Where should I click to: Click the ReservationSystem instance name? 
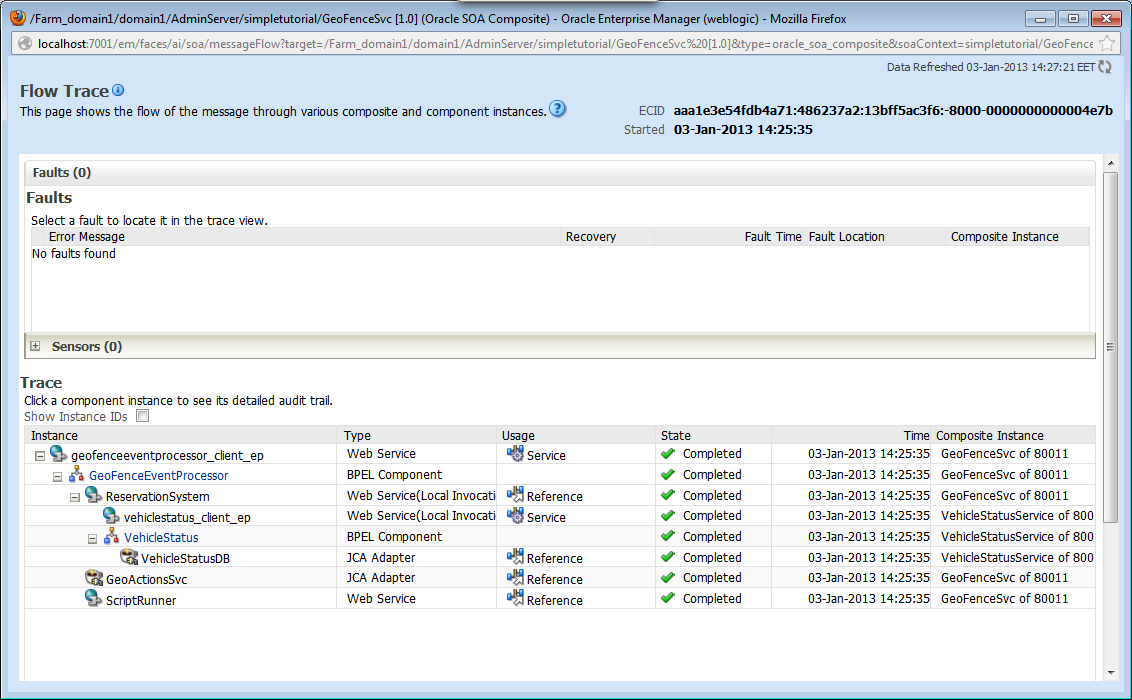click(x=157, y=496)
